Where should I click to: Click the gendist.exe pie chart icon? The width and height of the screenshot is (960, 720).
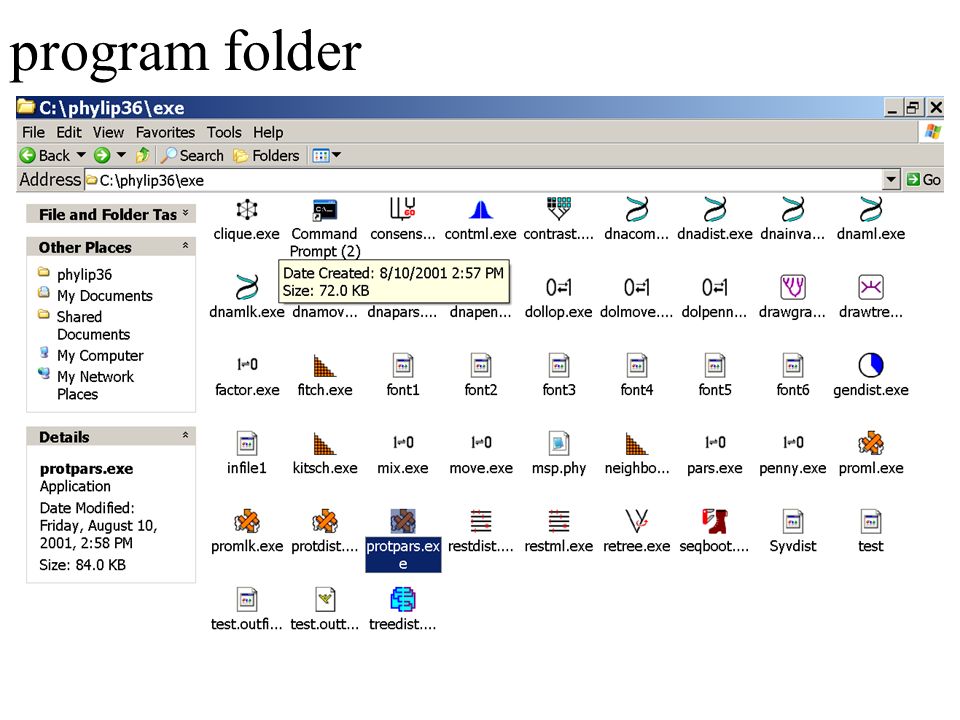tap(871, 365)
